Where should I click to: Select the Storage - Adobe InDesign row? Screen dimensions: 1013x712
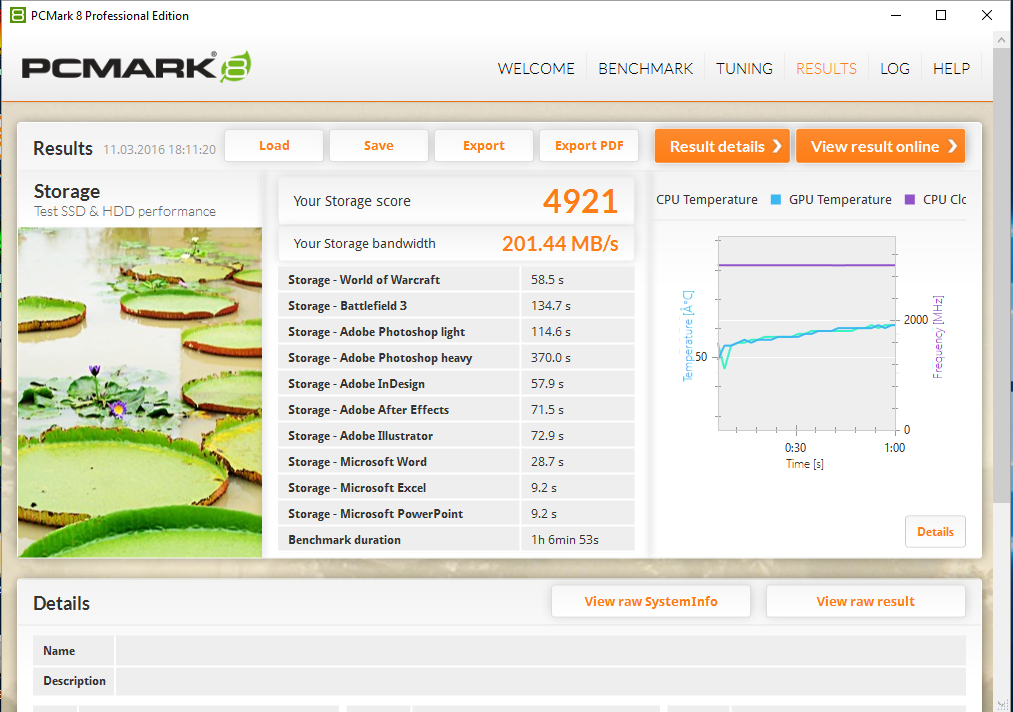pyautogui.click(x=456, y=384)
